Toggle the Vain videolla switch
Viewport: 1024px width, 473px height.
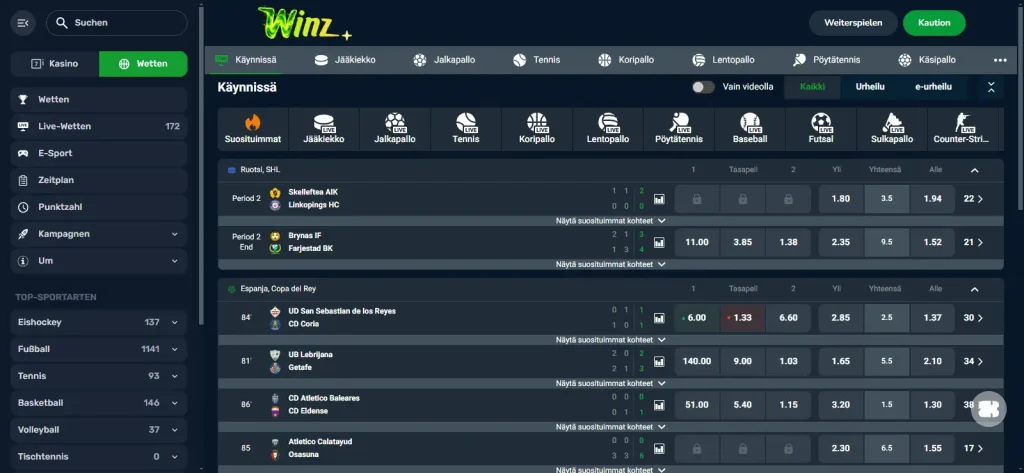click(x=703, y=87)
